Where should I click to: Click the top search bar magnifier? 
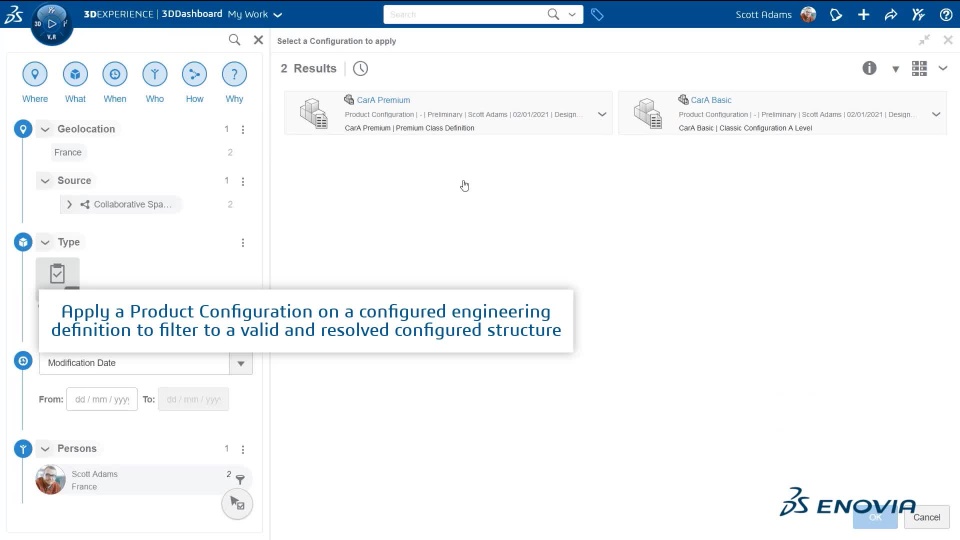[553, 14]
